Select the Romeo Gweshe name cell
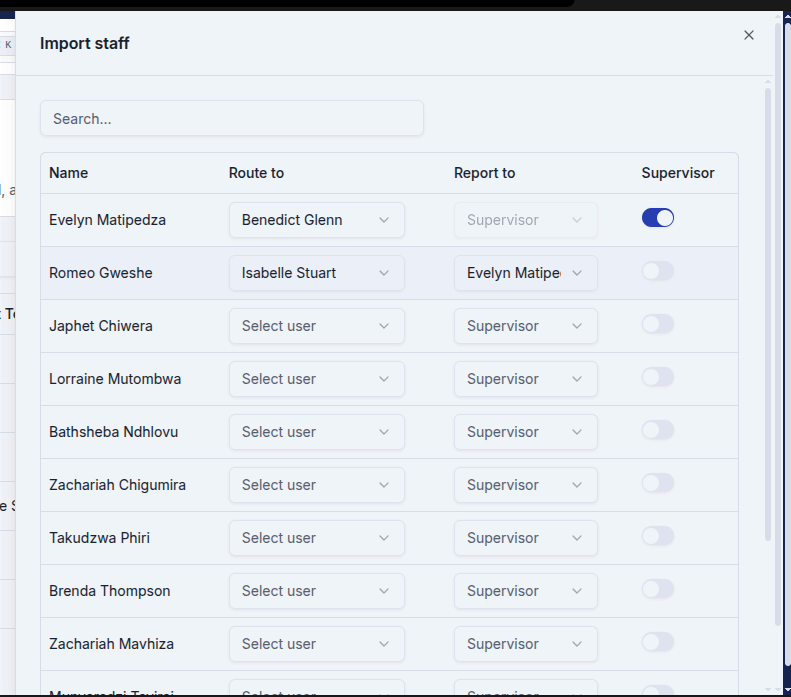The width and height of the screenshot is (791, 697). (101, 273)
